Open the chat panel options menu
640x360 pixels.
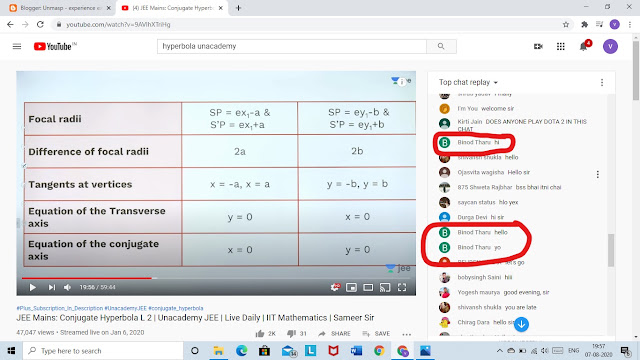tap(602, 82)
